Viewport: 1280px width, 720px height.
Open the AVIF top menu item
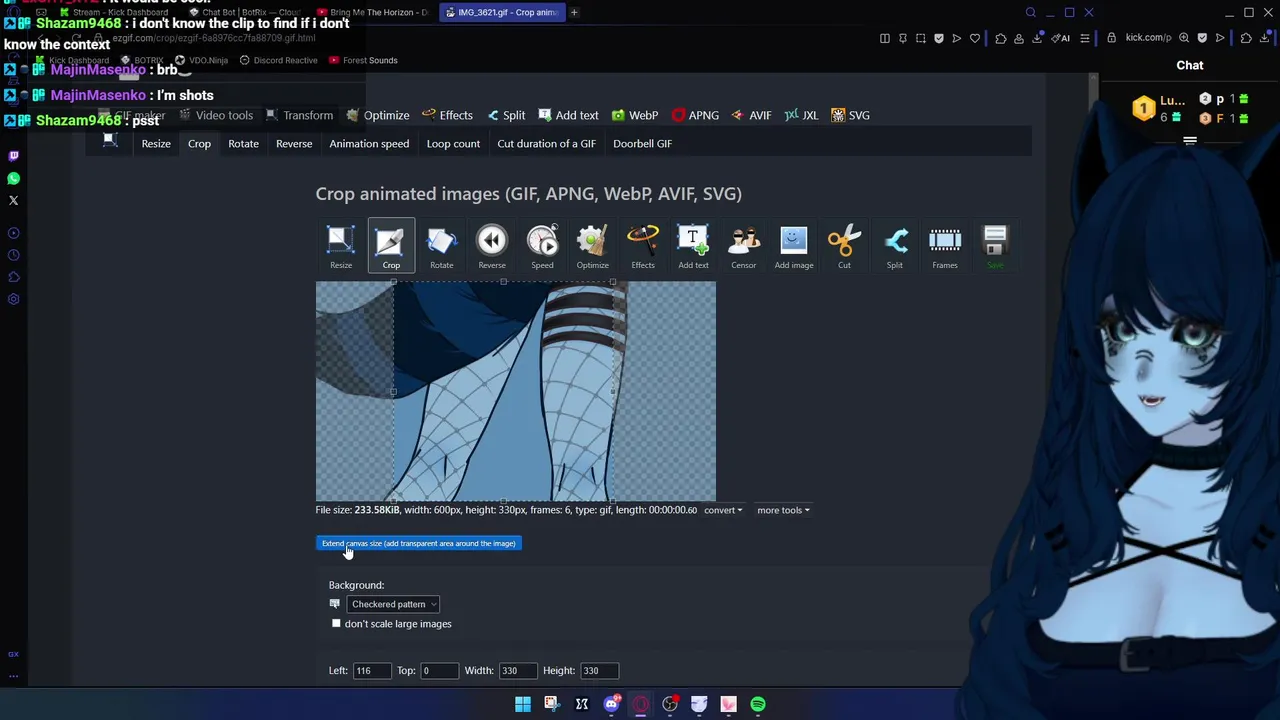pos(751,115)
